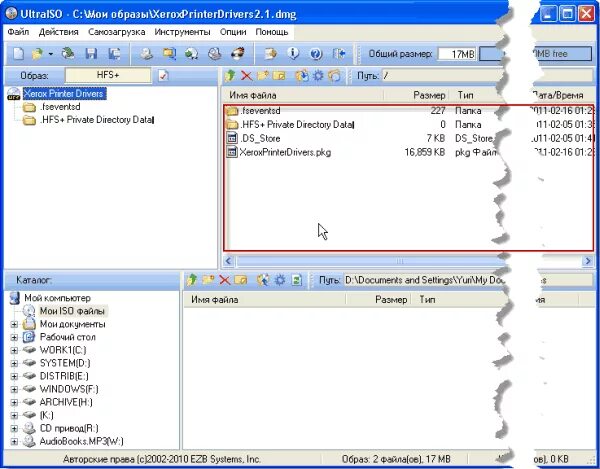
Task: Click the last icon after image-pane gear
Action: [x=334, y=76]
